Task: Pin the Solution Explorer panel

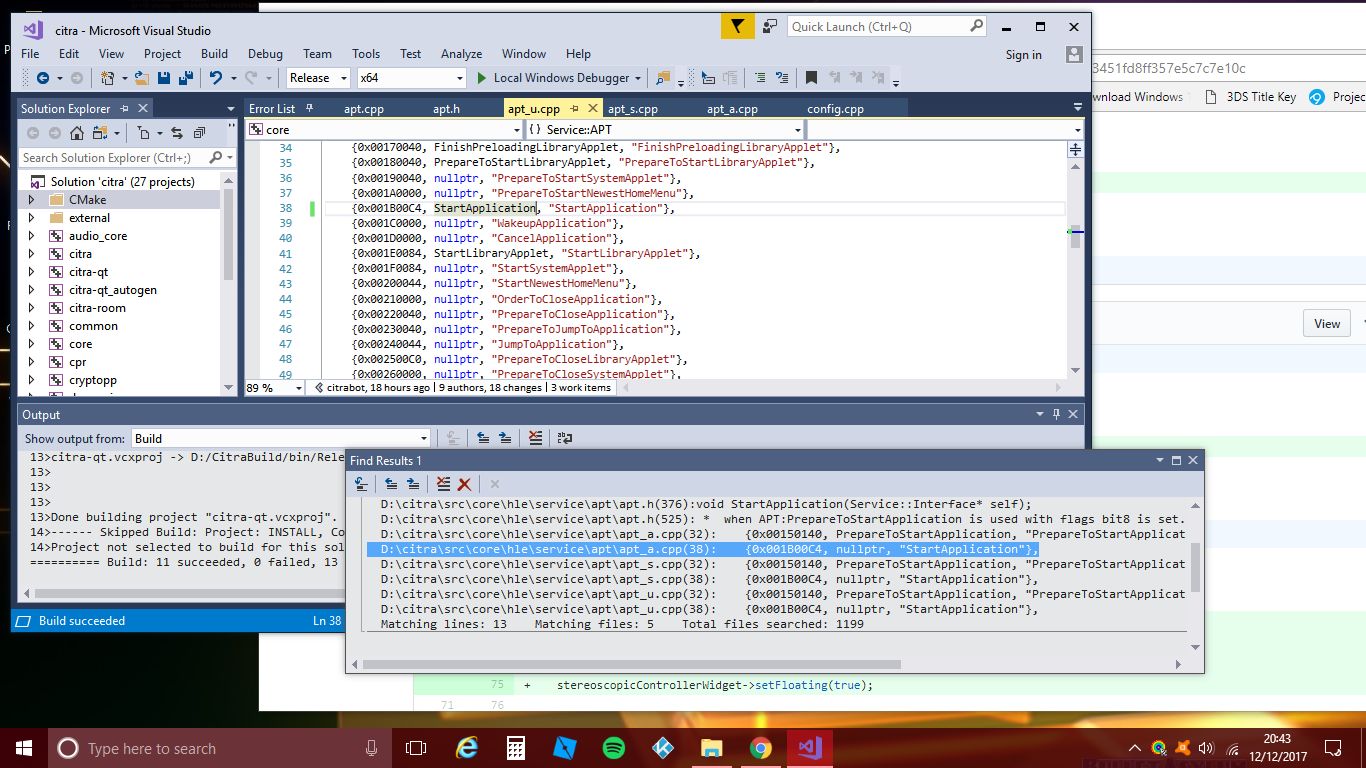Action: click(x=125, y=108)
